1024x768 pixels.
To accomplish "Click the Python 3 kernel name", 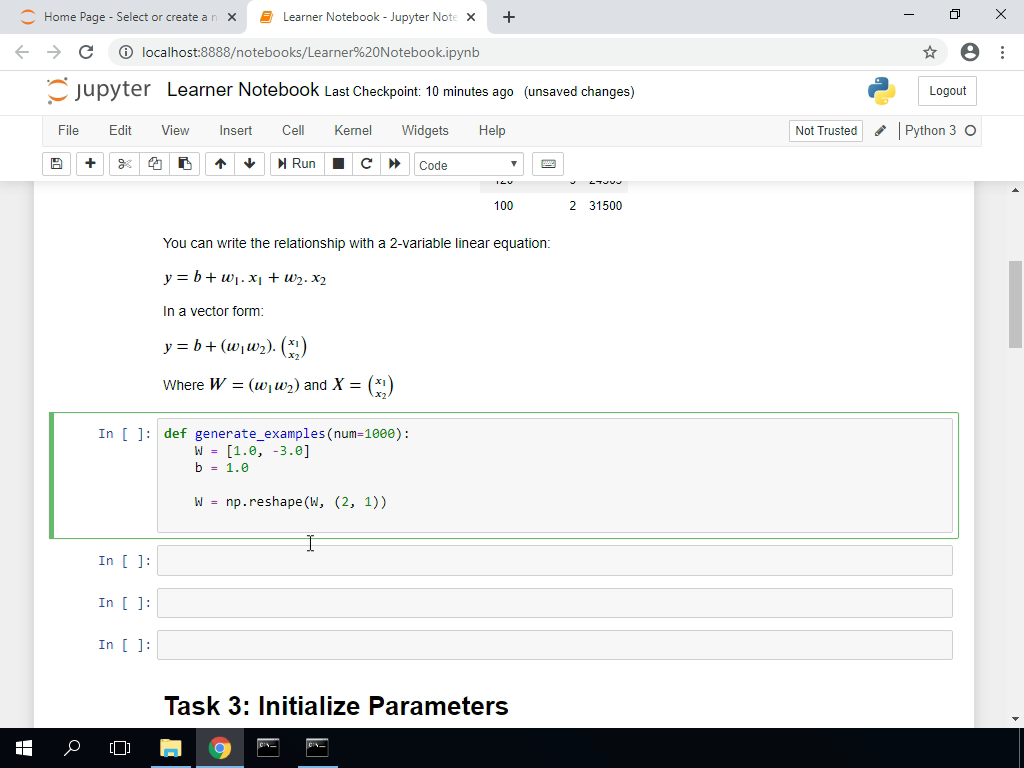I will click(930, 131).
